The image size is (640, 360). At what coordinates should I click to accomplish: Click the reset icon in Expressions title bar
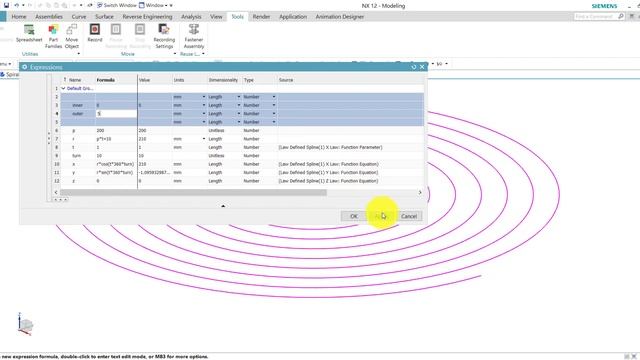pos(414,67)
